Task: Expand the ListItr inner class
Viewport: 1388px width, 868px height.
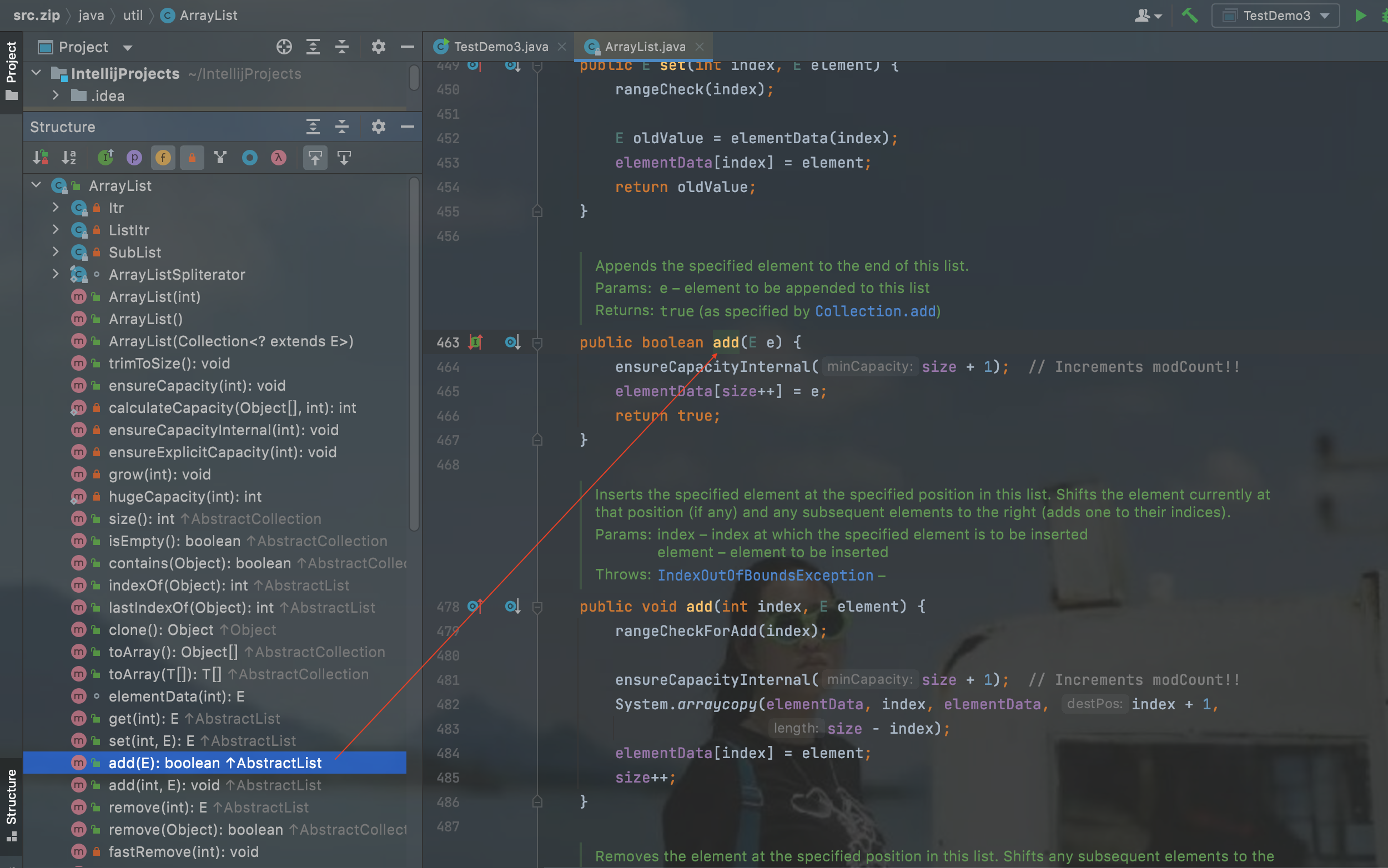Action: pyautogui.click(x=56, y=230)
